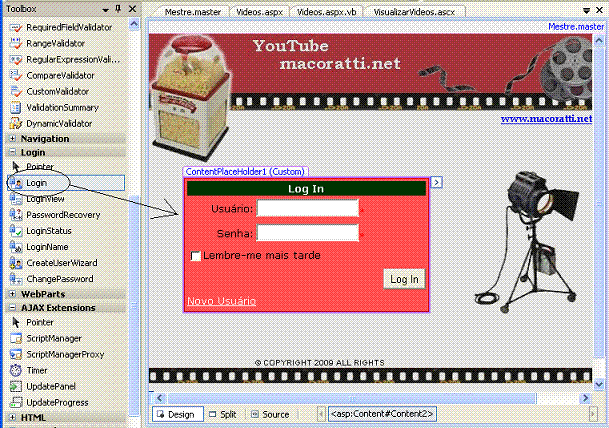Screen dimensions: 609x428
Task: Choose the RegularExpressionValidator icon
Action: click(x=16, y=59)
